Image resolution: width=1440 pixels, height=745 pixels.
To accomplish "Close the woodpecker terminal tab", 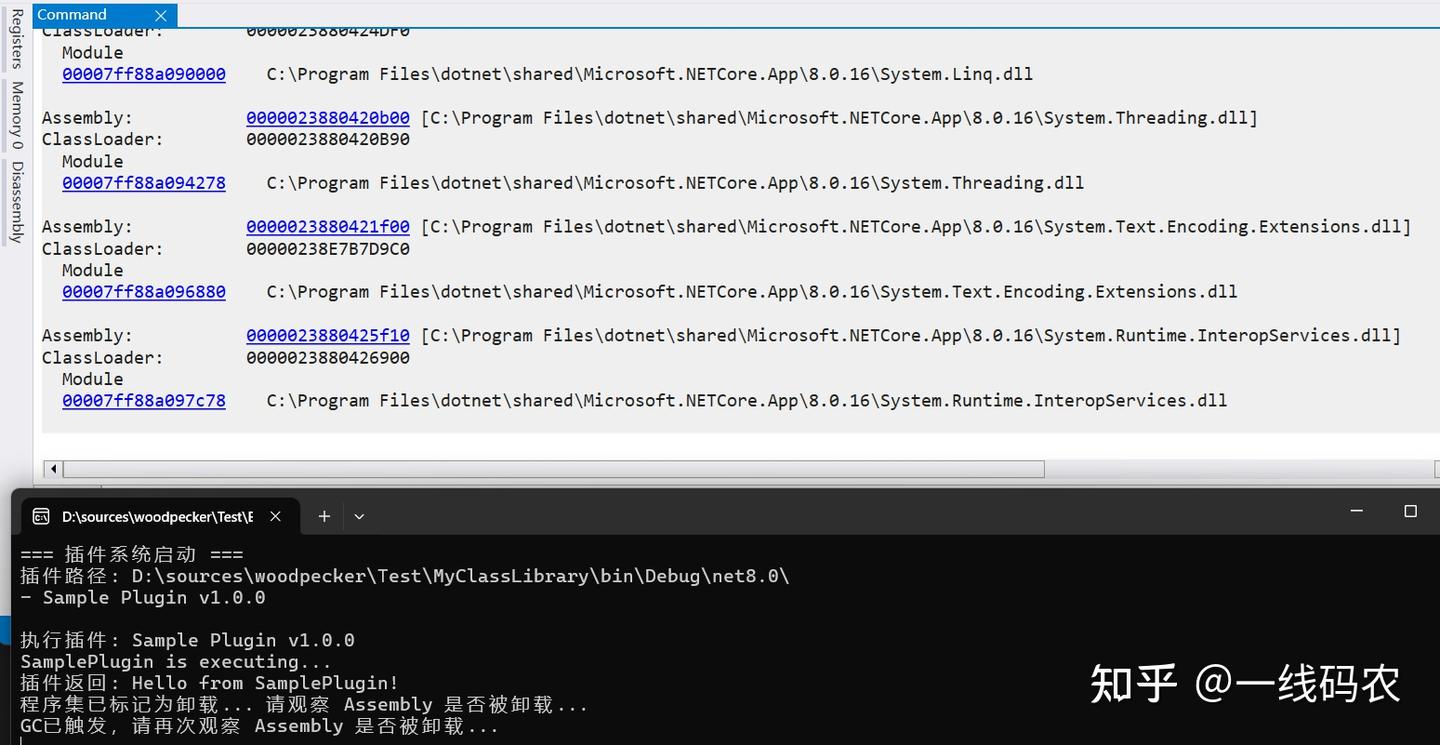I will pos(275,516).
